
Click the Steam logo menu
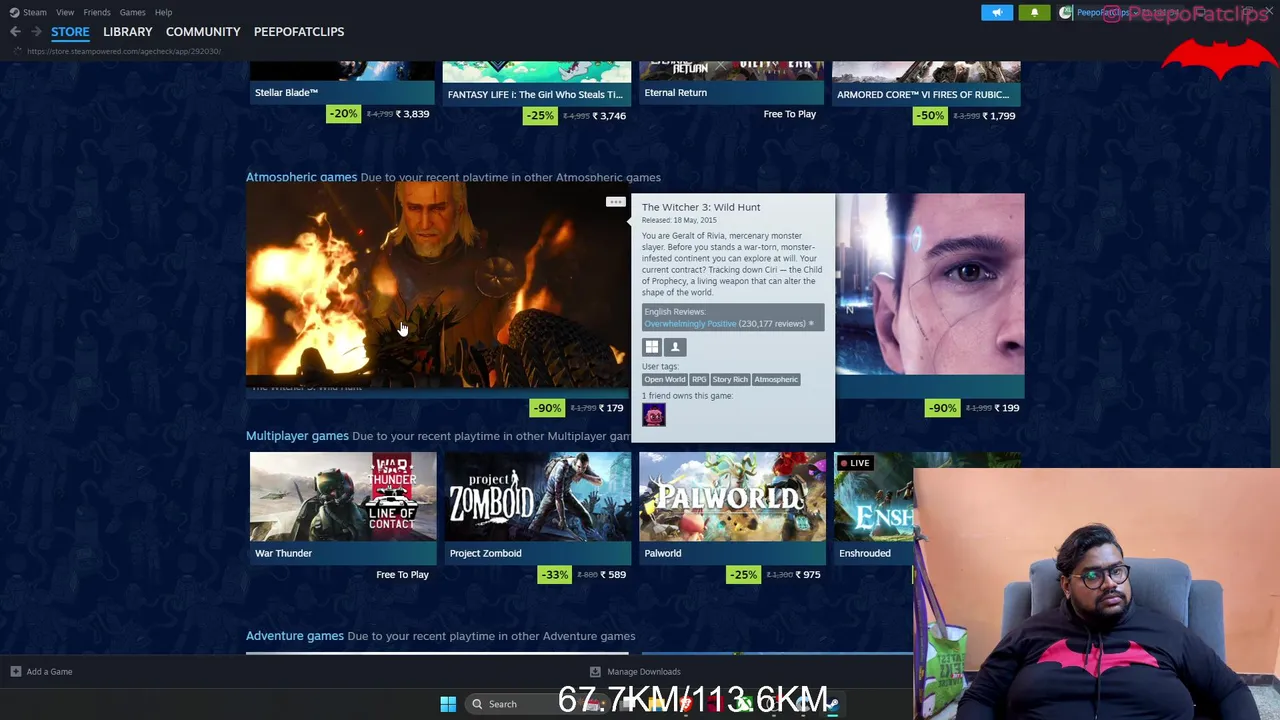coord(15,12)
